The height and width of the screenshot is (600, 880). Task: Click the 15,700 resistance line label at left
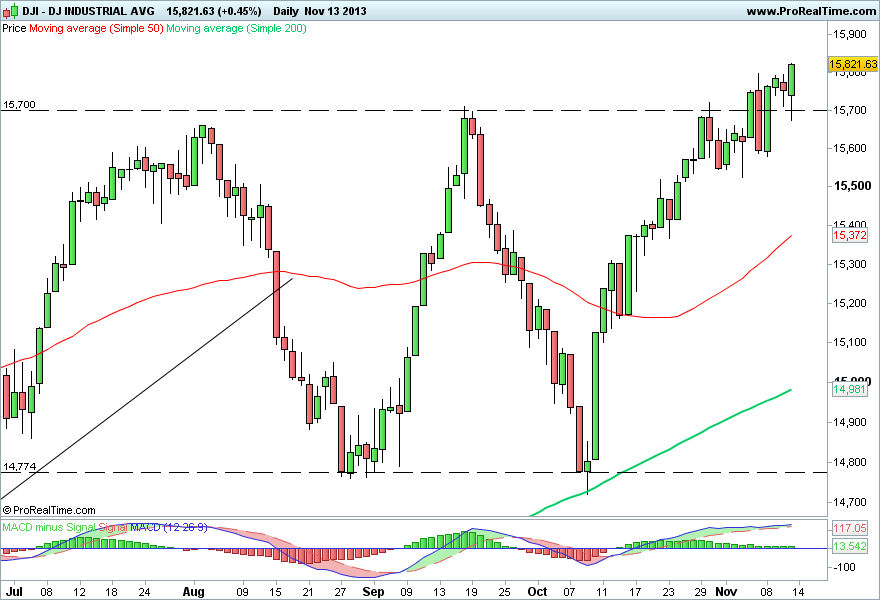pos(19,104)
